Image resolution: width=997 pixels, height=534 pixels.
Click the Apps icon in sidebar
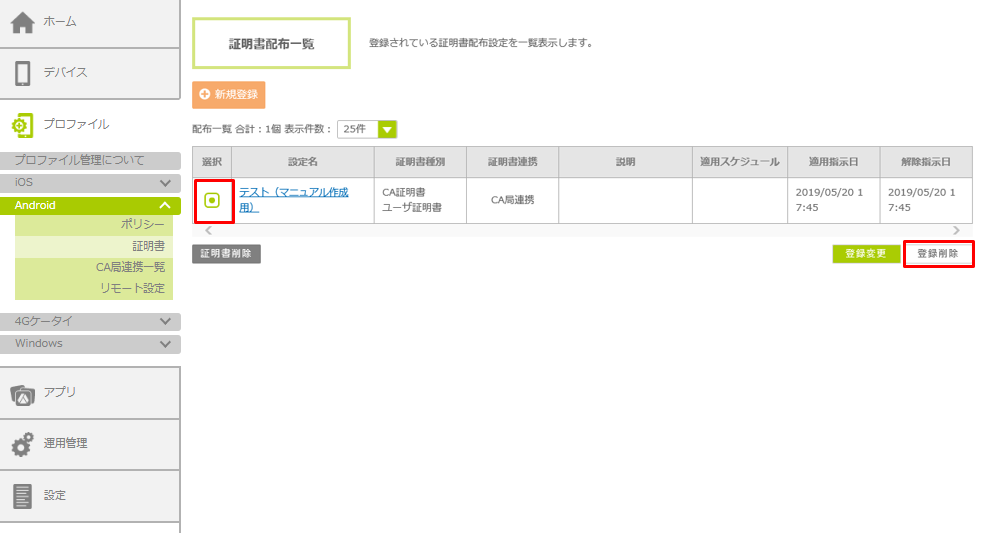tap(22, 393)
